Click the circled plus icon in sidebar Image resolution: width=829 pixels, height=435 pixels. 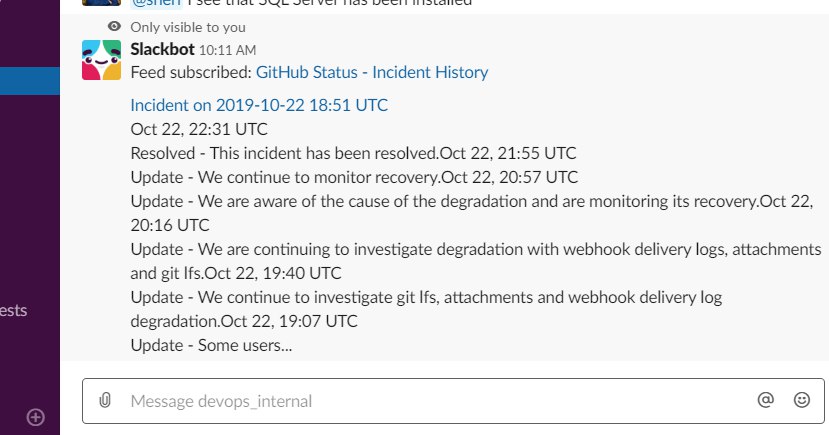35,417
